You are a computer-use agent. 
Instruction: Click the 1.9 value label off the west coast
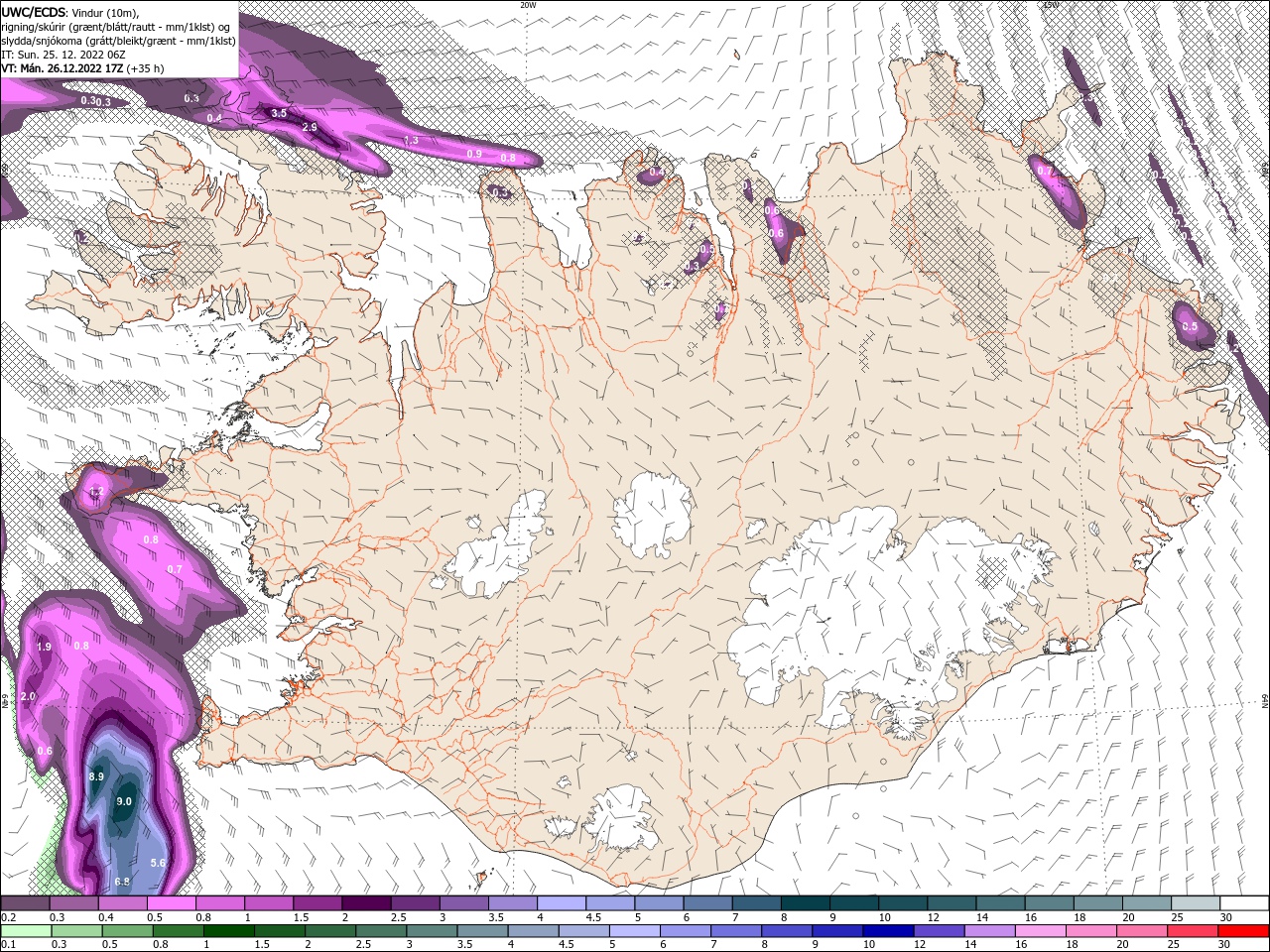[x=44, y=647]
